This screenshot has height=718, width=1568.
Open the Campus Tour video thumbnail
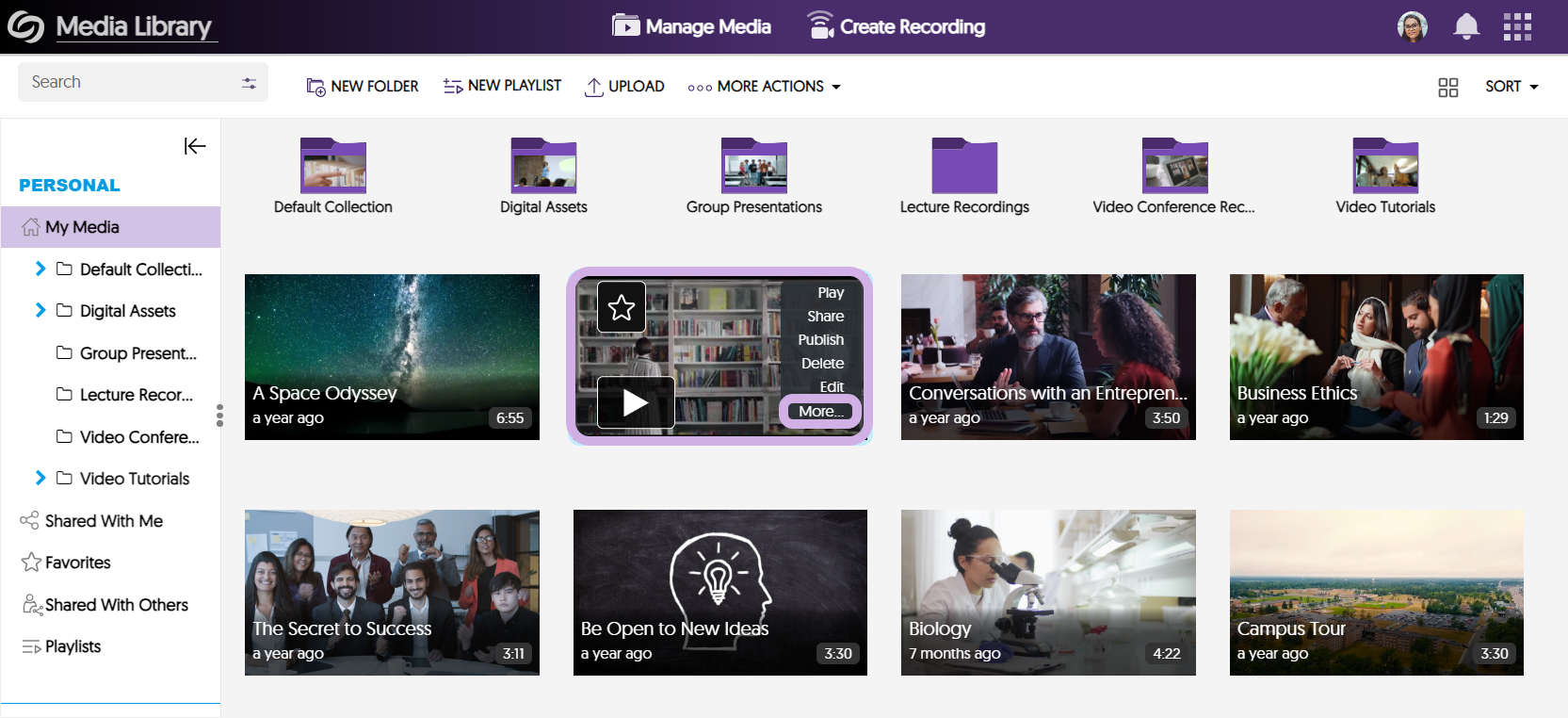tap(1376, 592)
